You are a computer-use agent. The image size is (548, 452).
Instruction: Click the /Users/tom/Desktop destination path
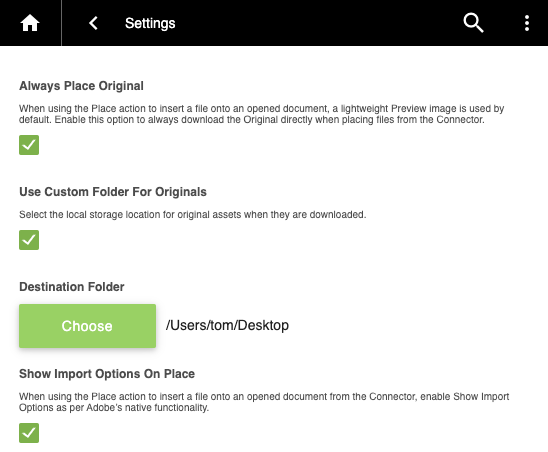pyautogui.click(x=227, y=325)
